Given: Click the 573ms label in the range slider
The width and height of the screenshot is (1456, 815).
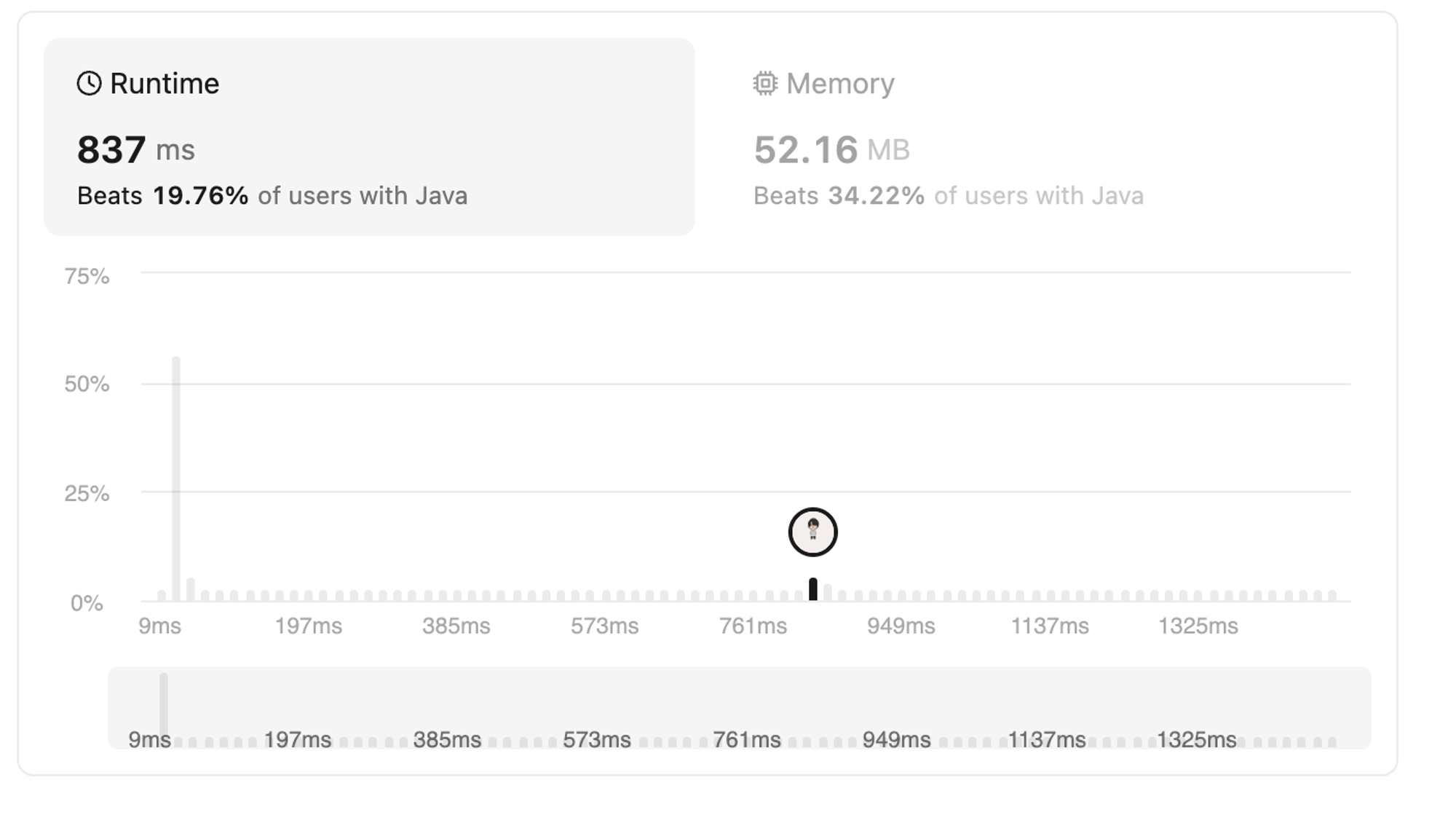Looking at the screenshot, I should pyautogui.click(x=596, y=740).
